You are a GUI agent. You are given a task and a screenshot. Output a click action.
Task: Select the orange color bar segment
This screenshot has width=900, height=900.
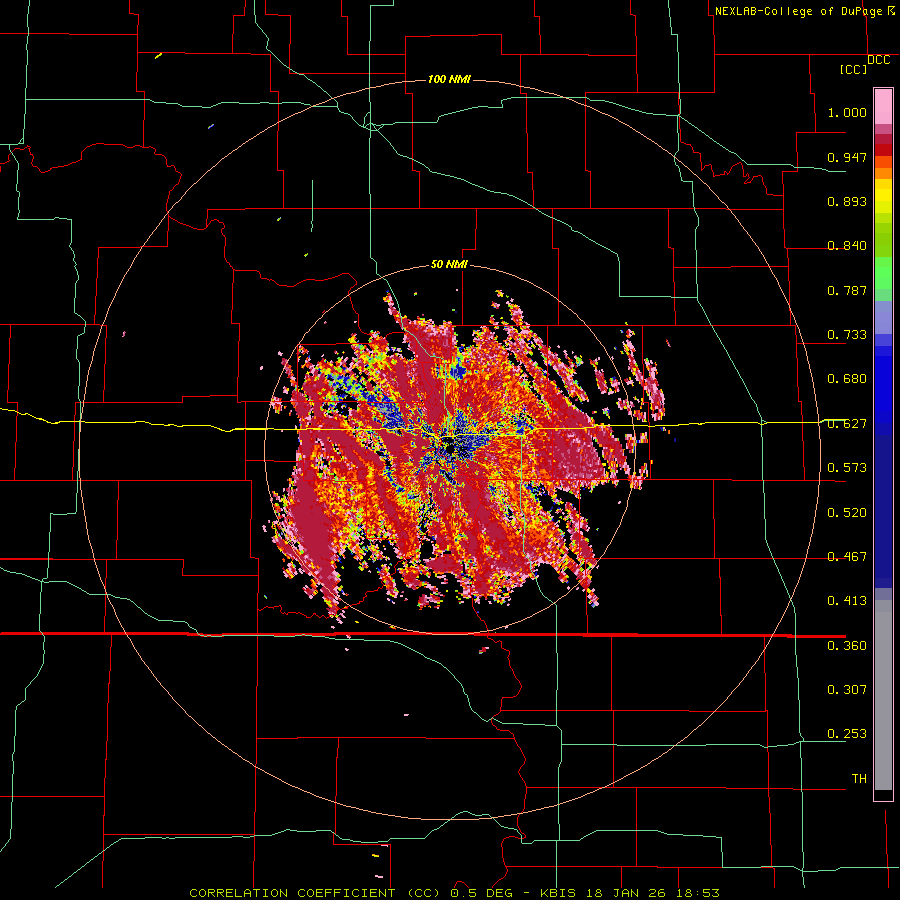click(x=883, y=173)
